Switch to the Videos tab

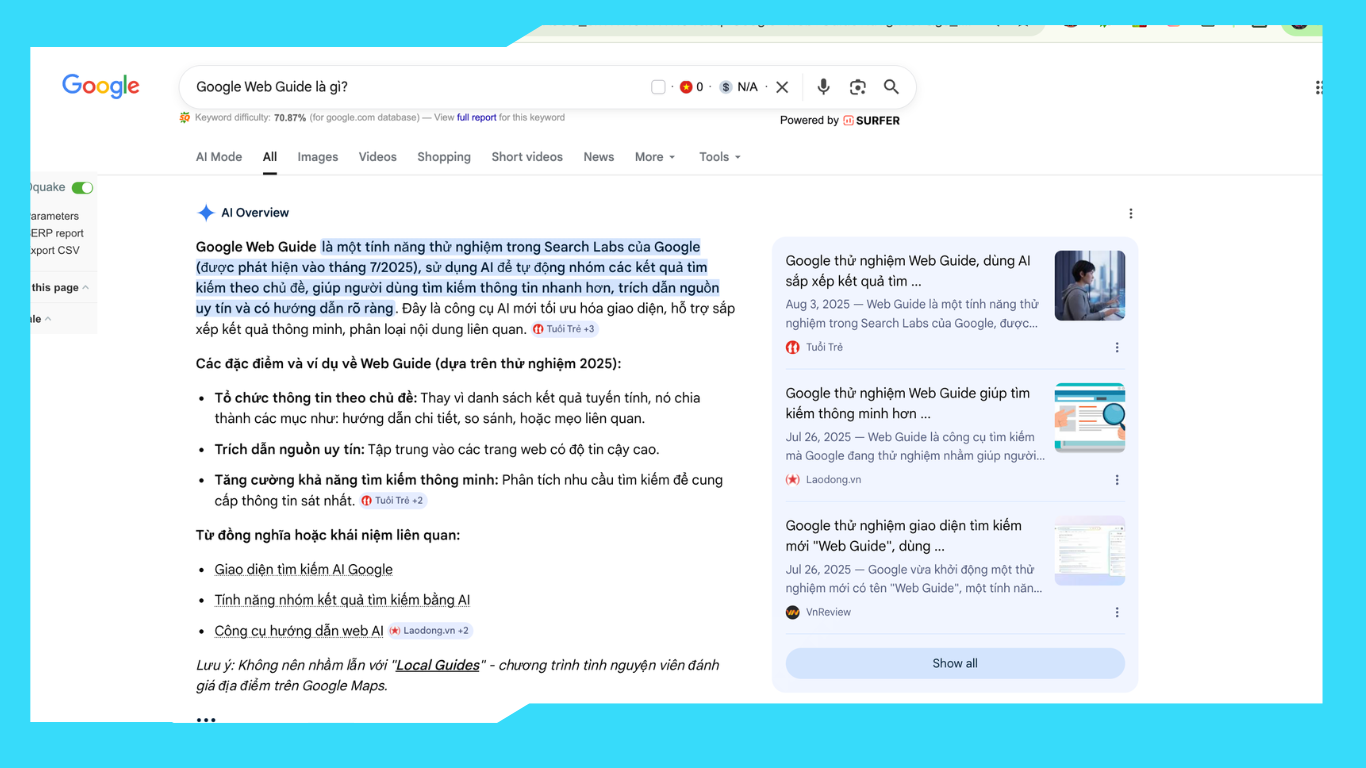tap(378, 157)
